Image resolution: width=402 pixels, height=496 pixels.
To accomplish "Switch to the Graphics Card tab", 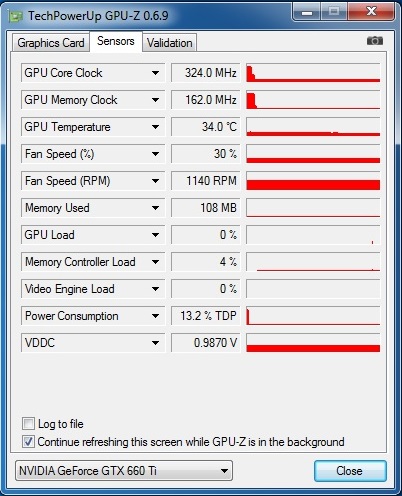I will pyautogui.click(x=51, y=43).
